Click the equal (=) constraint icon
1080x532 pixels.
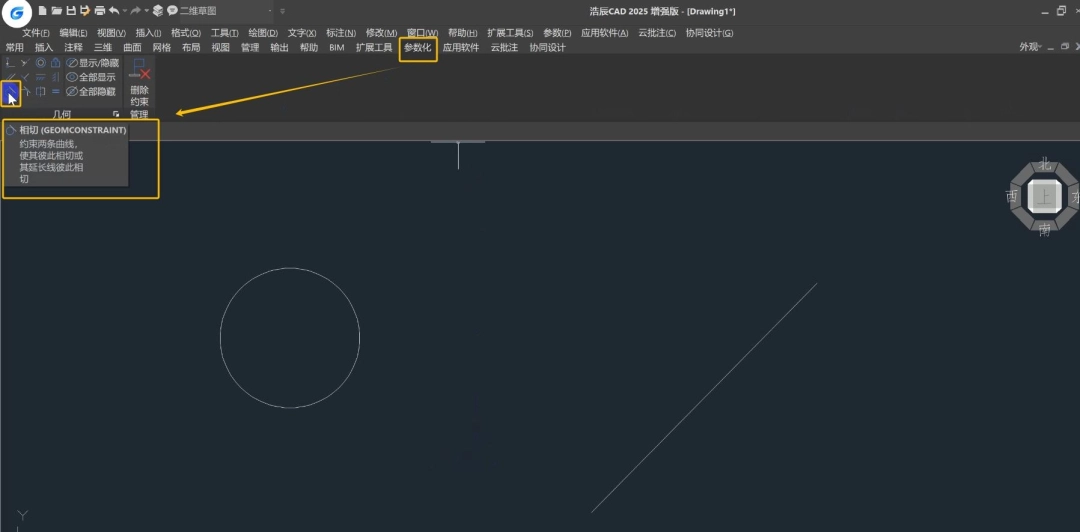coord(56,91)
